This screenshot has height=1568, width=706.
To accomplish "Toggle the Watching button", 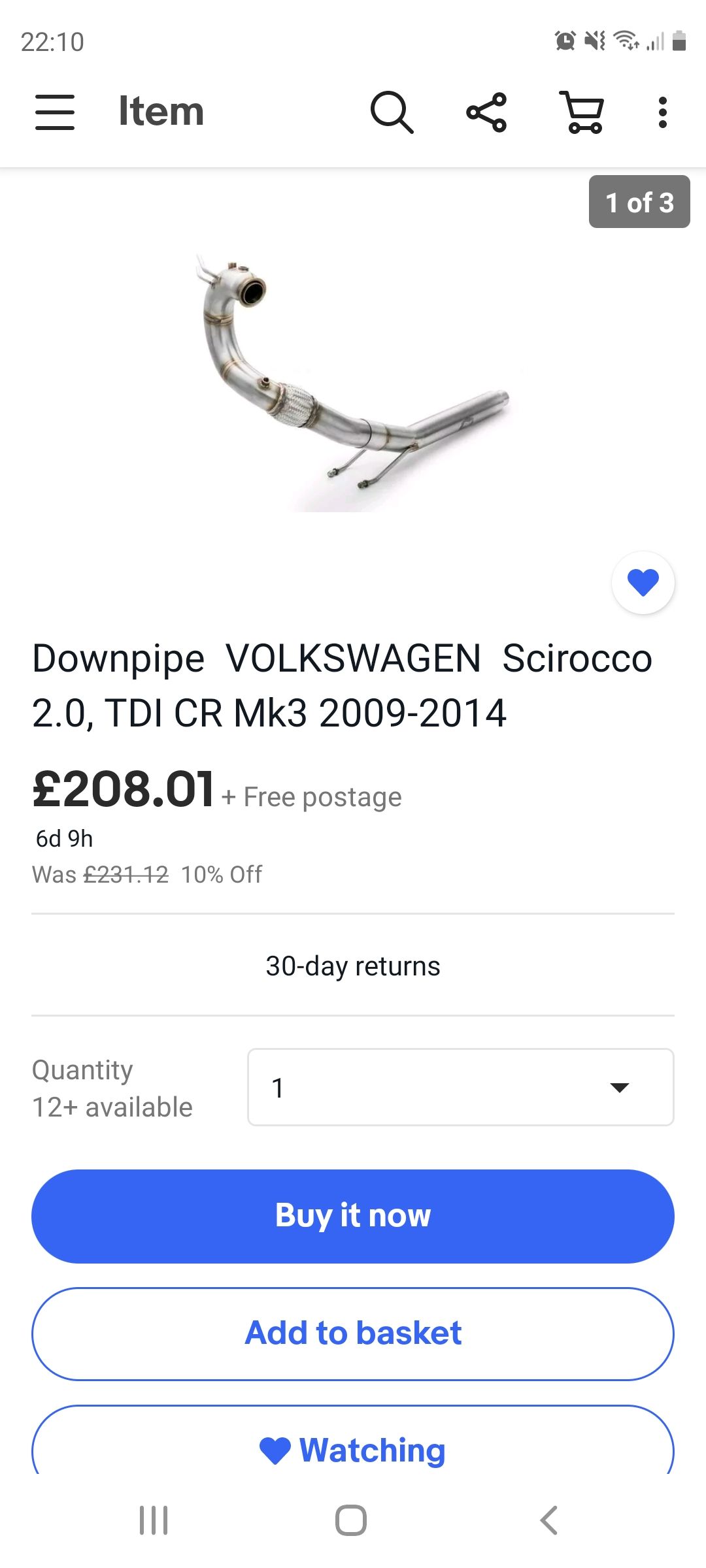I will [x=353, y=1449].
